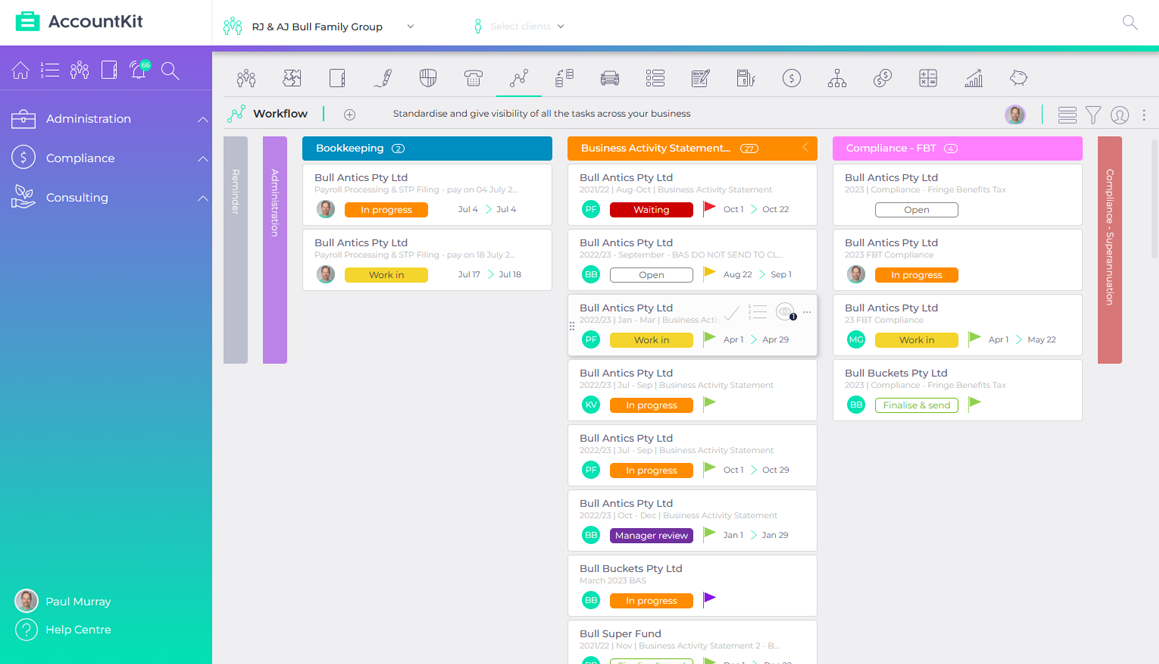1159x664 pixels.
Task: Click In progress status on March 2023 BAS card
Action: 651,600
